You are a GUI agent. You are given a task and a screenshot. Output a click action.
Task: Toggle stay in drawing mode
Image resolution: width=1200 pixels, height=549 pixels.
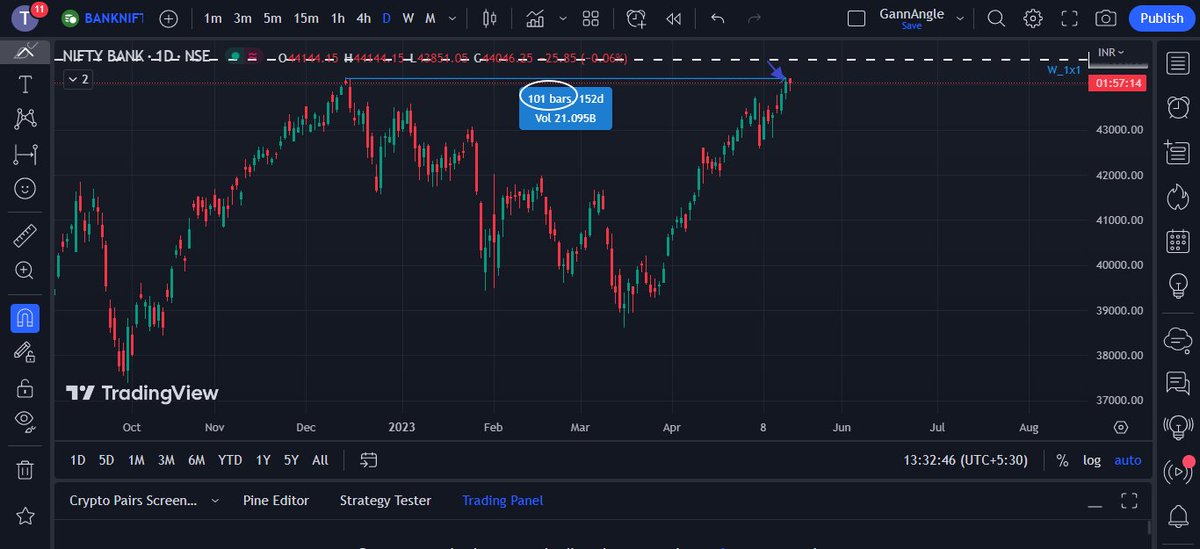25,352
